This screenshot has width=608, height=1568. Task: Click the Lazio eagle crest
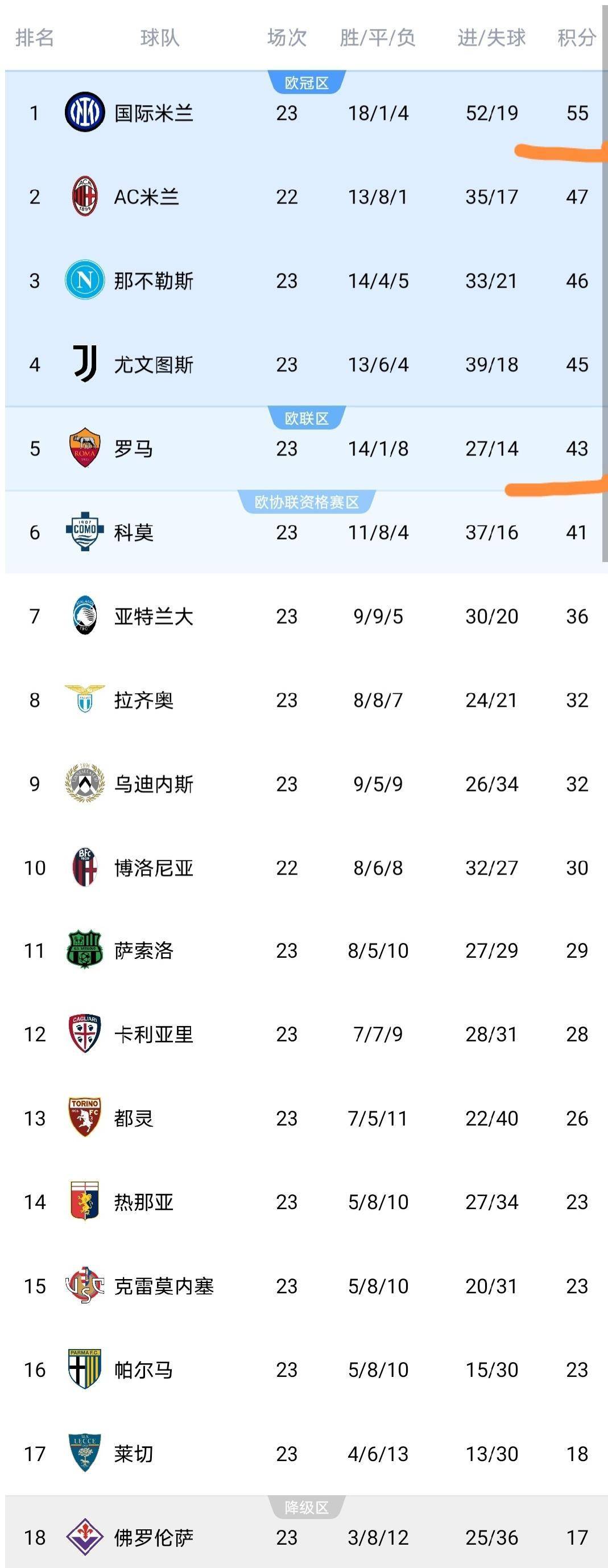point(85,700)
